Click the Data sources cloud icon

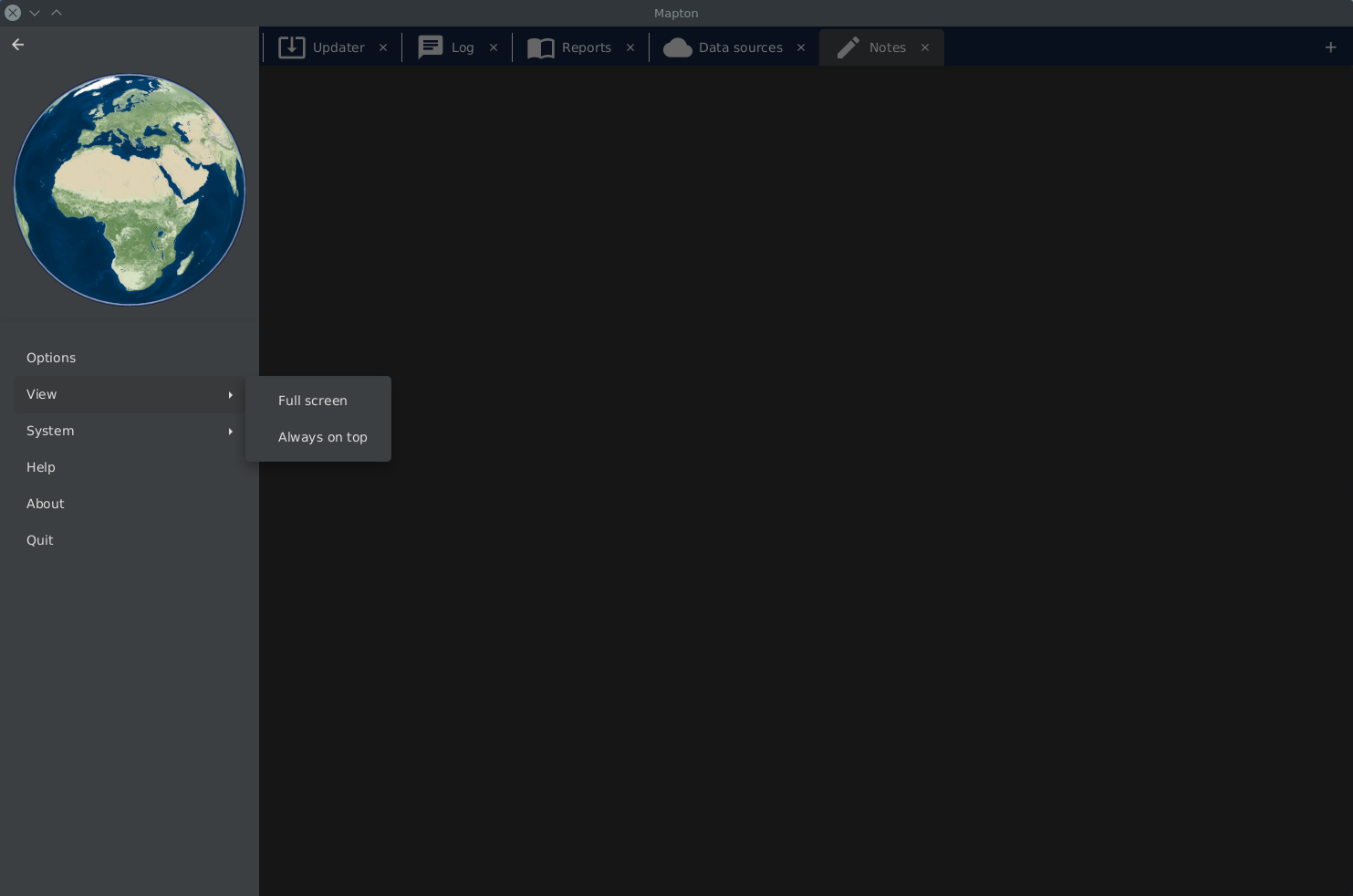click(678, 47)
